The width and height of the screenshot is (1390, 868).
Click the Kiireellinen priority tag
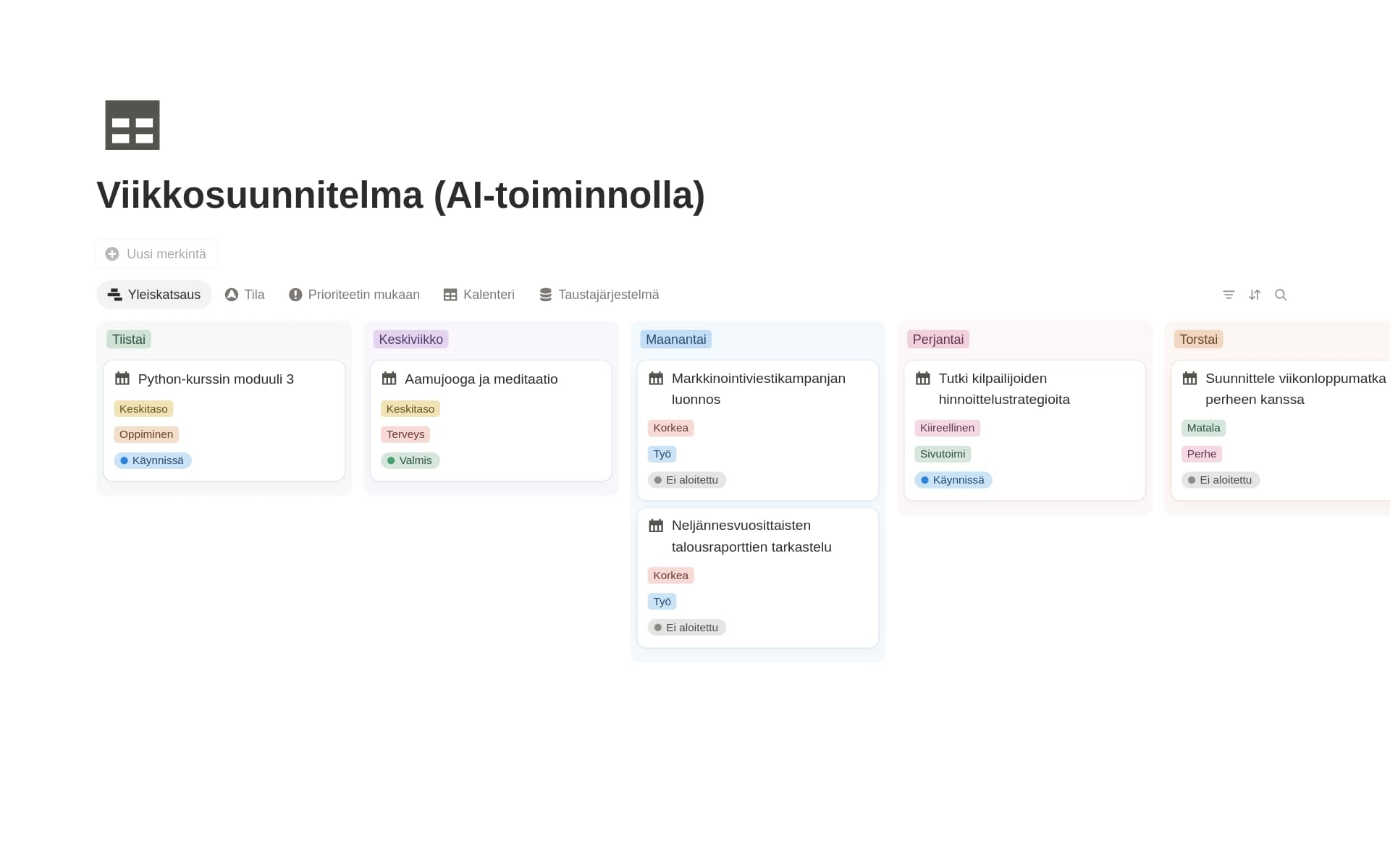click(x=947, y=428)
